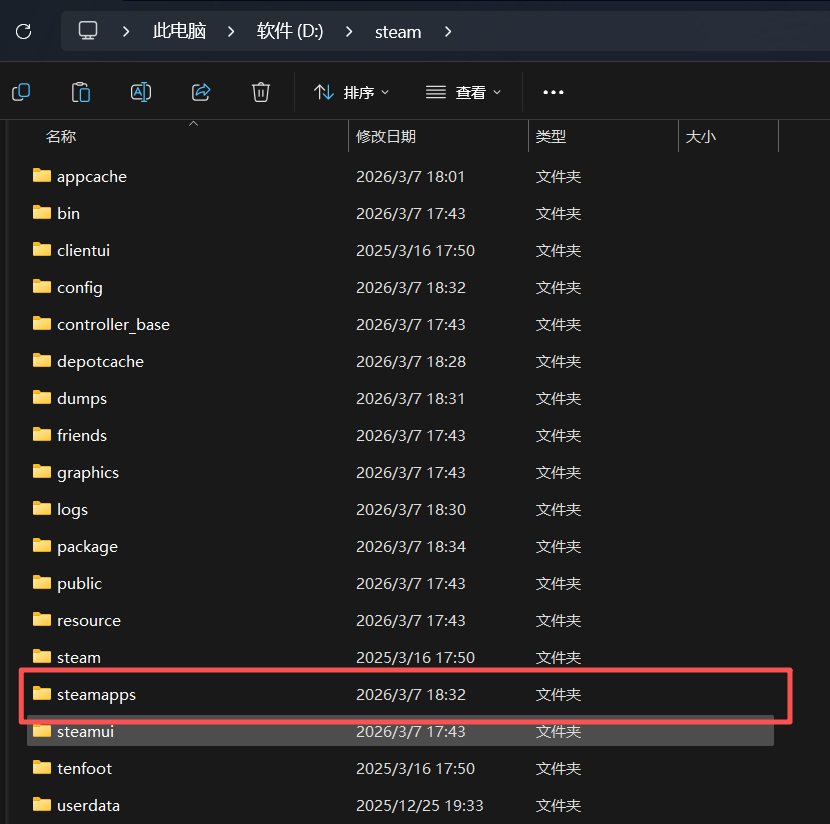Open the 查看 view dropdown
This screenshot has height=824, width=830.
tap(463, 93)
